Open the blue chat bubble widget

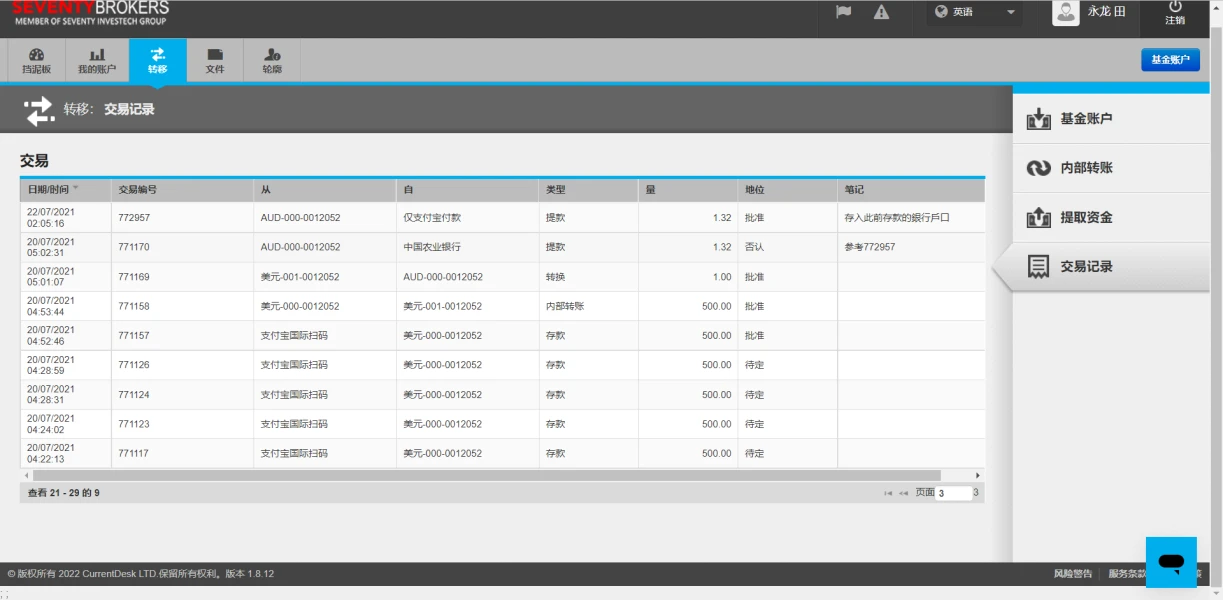(1170, 562)
